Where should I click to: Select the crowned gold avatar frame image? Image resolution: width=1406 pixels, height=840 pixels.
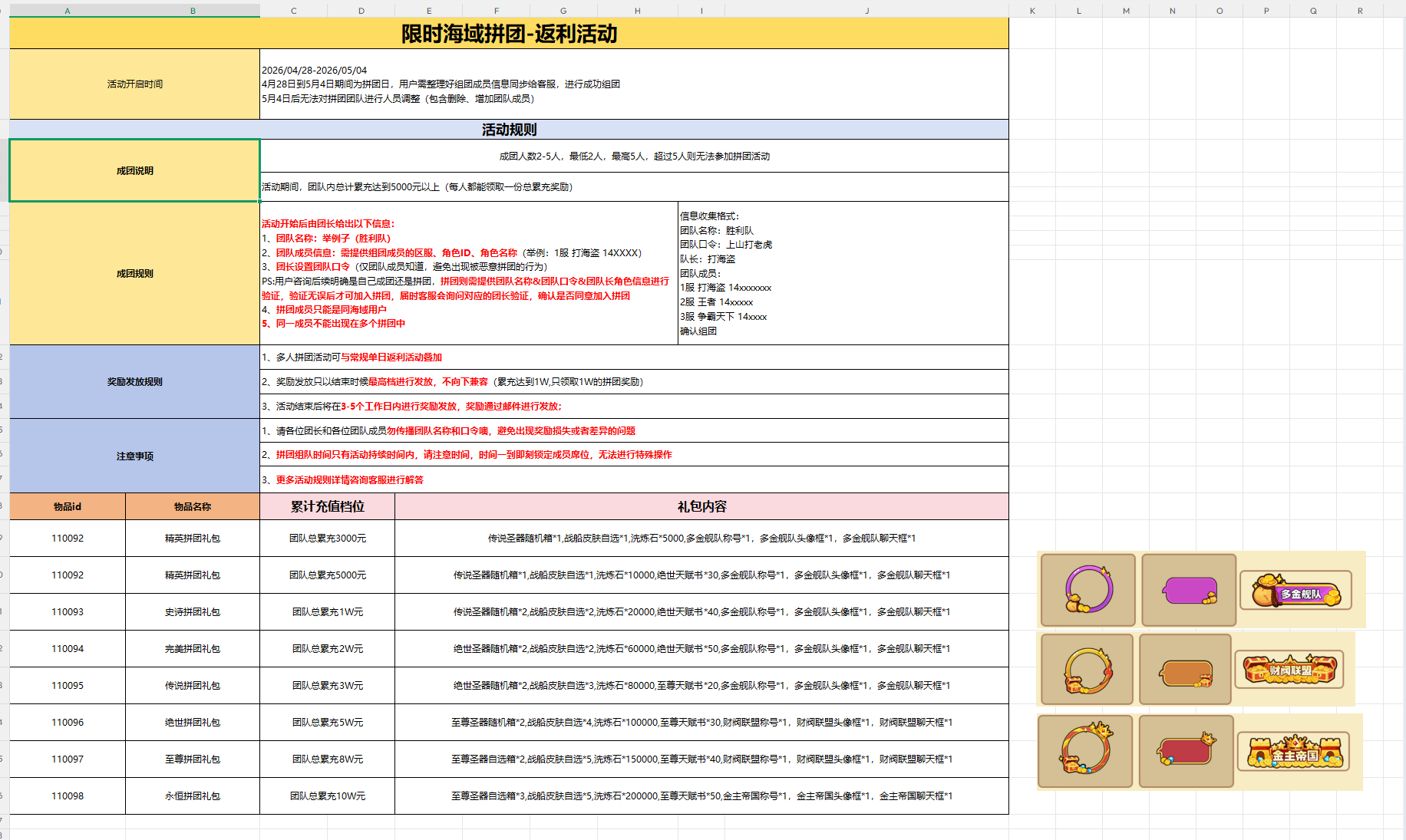click(1085, 752)
